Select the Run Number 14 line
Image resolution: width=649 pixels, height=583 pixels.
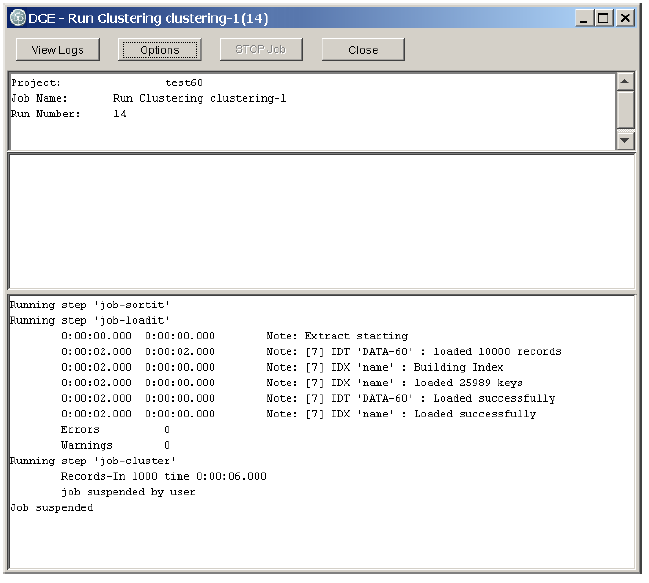click(x=68, y=114)
